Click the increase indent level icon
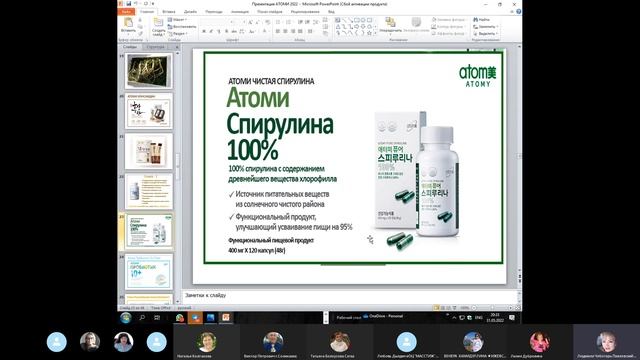The height and width of the screenshot is (360, 640). 308,22
